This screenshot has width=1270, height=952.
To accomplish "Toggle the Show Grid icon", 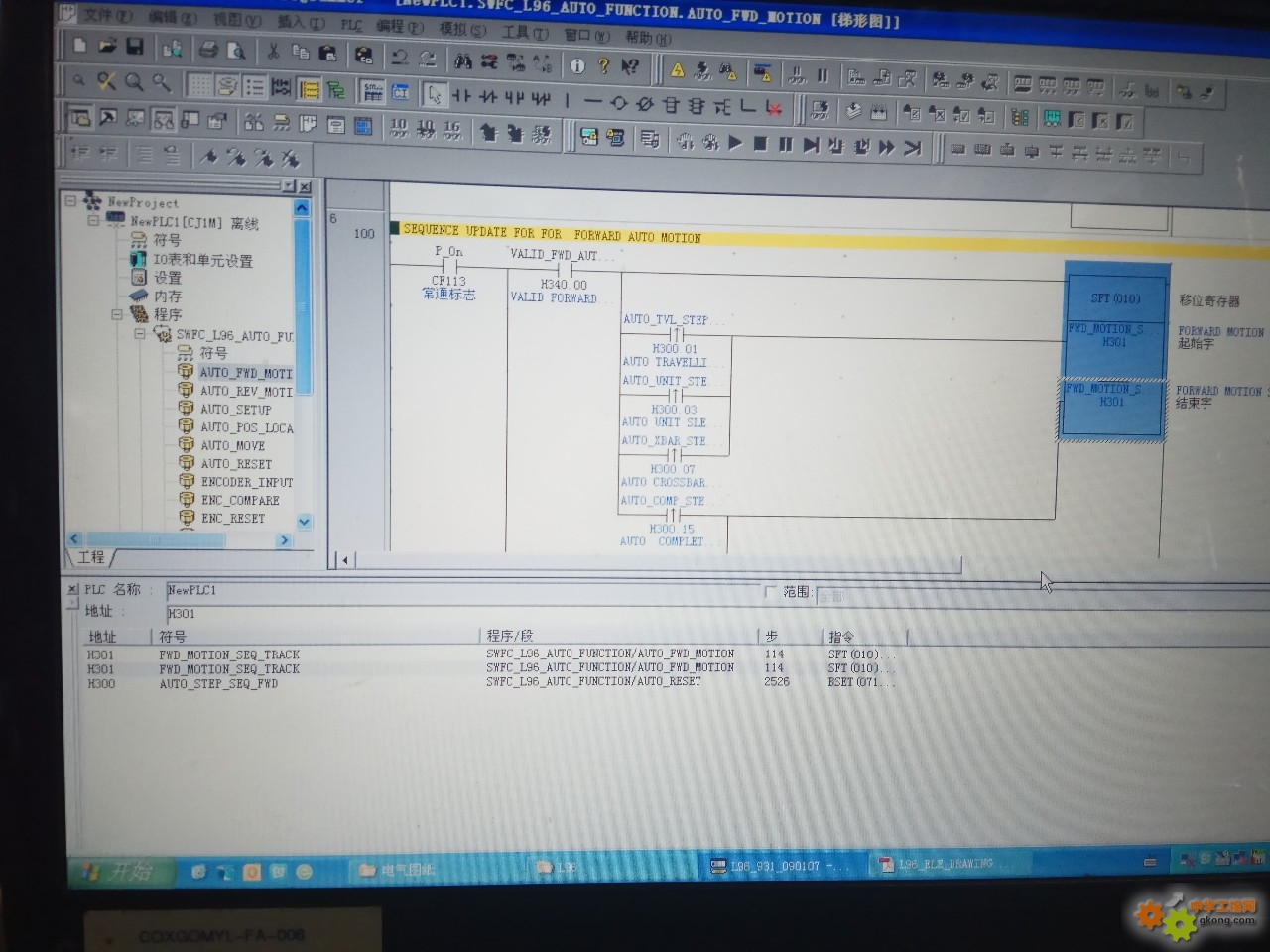I will pyautogui.click(x=200, y=85).
